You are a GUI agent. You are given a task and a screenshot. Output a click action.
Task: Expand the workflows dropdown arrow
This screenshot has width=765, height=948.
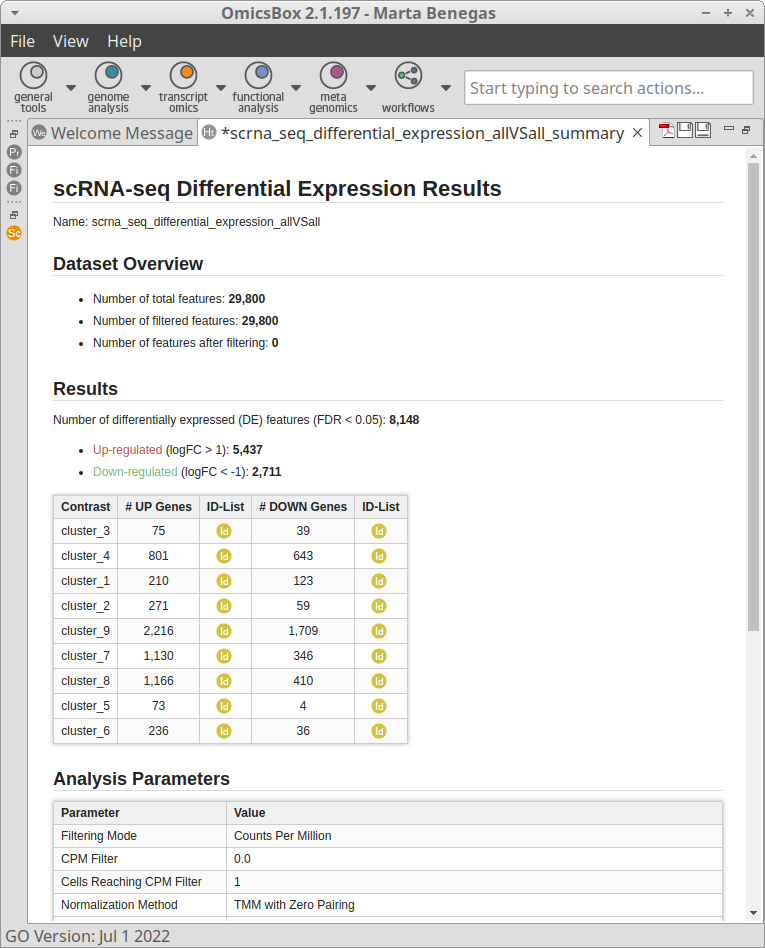click(x=446, y=87)
